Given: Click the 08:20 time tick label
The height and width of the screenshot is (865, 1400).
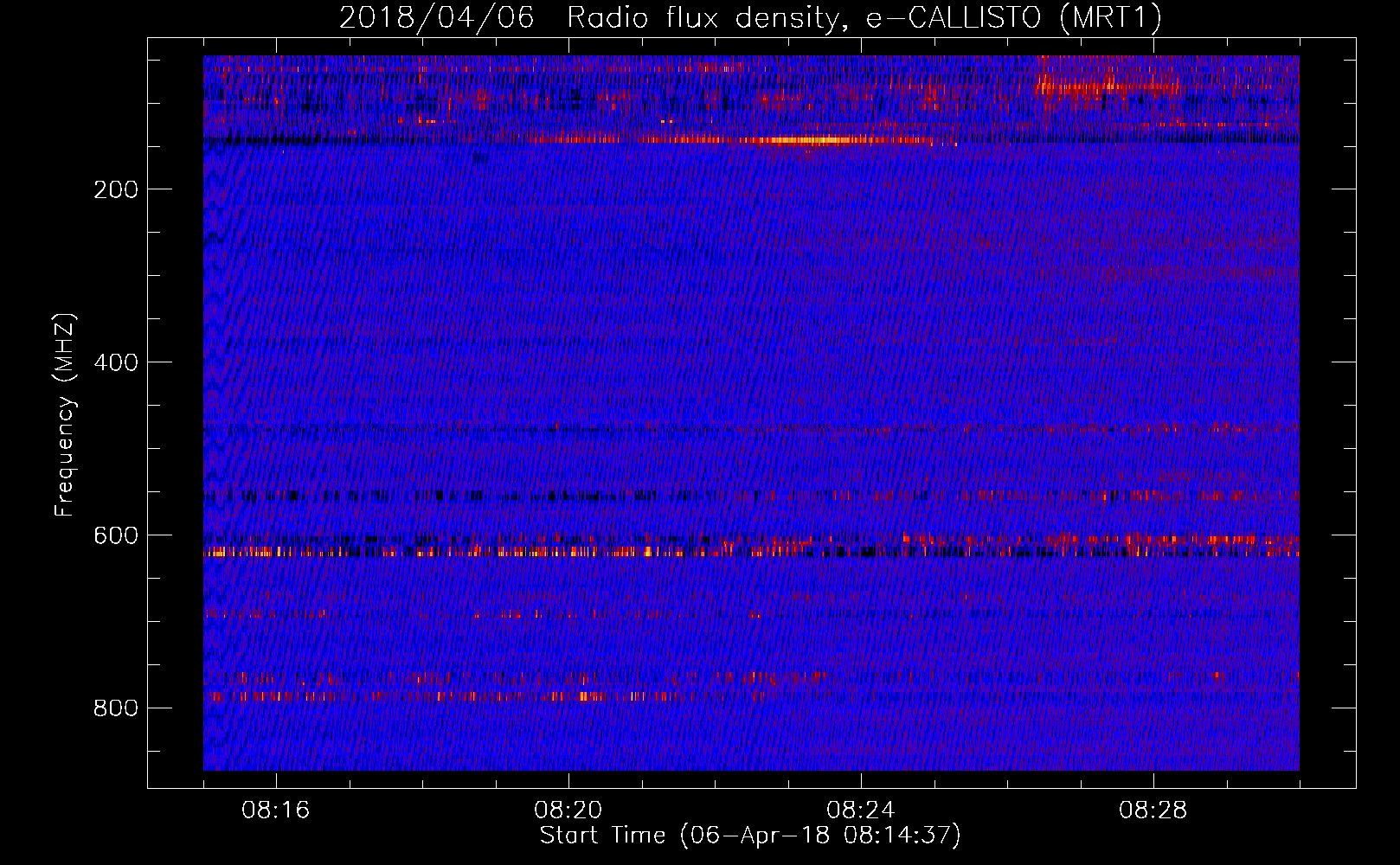Looking at the screenshot, I should 568,811.
